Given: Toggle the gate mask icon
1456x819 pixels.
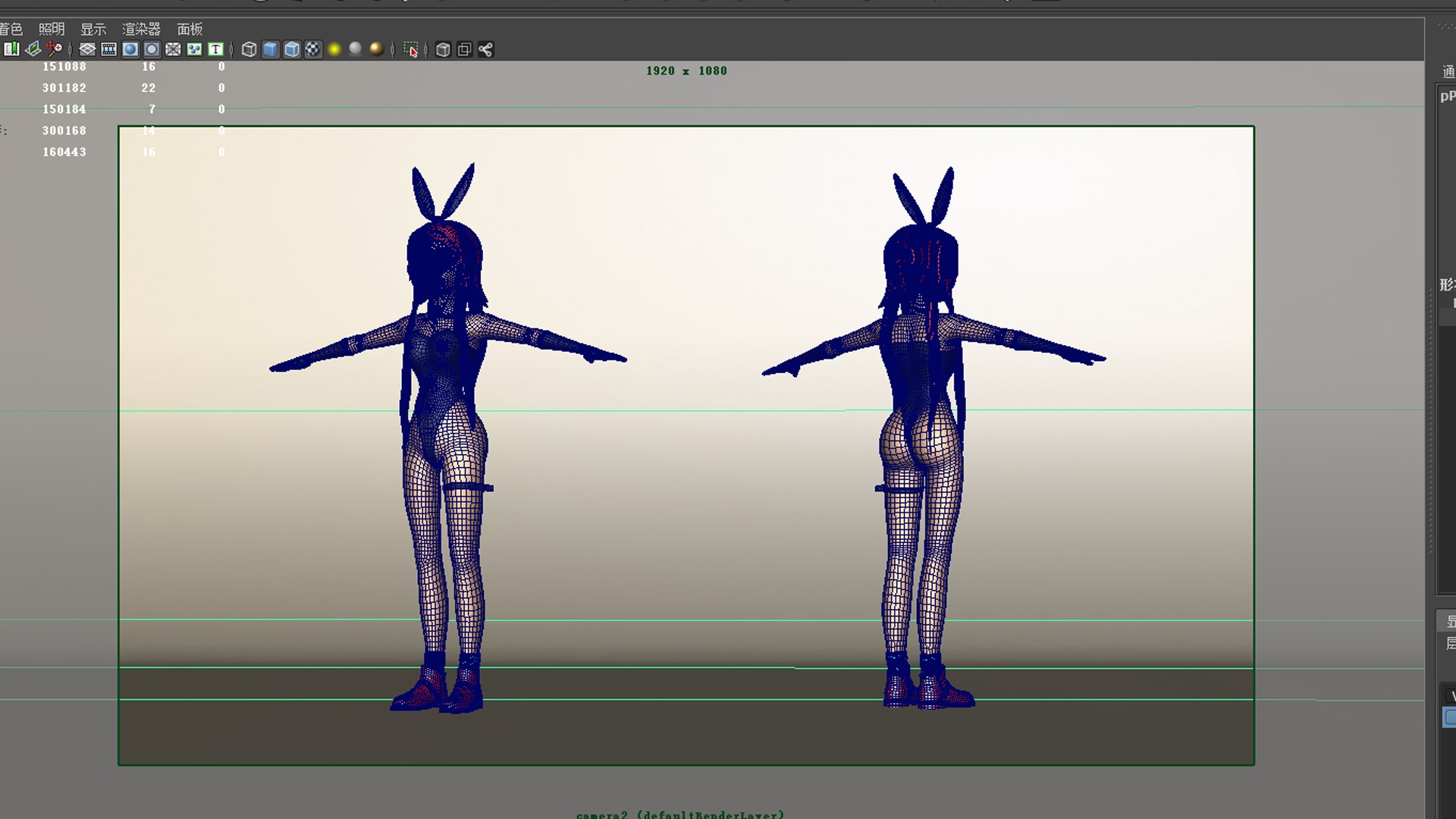Looking at the screenshot, I should (x=152, y=49).
